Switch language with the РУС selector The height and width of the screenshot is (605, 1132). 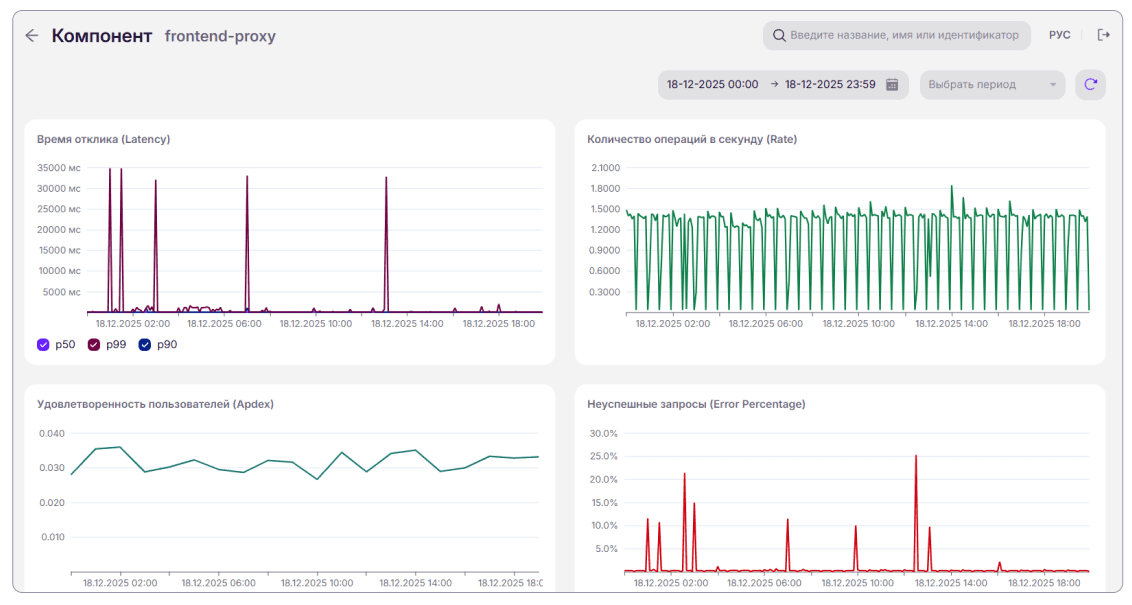click(1059, 35)
